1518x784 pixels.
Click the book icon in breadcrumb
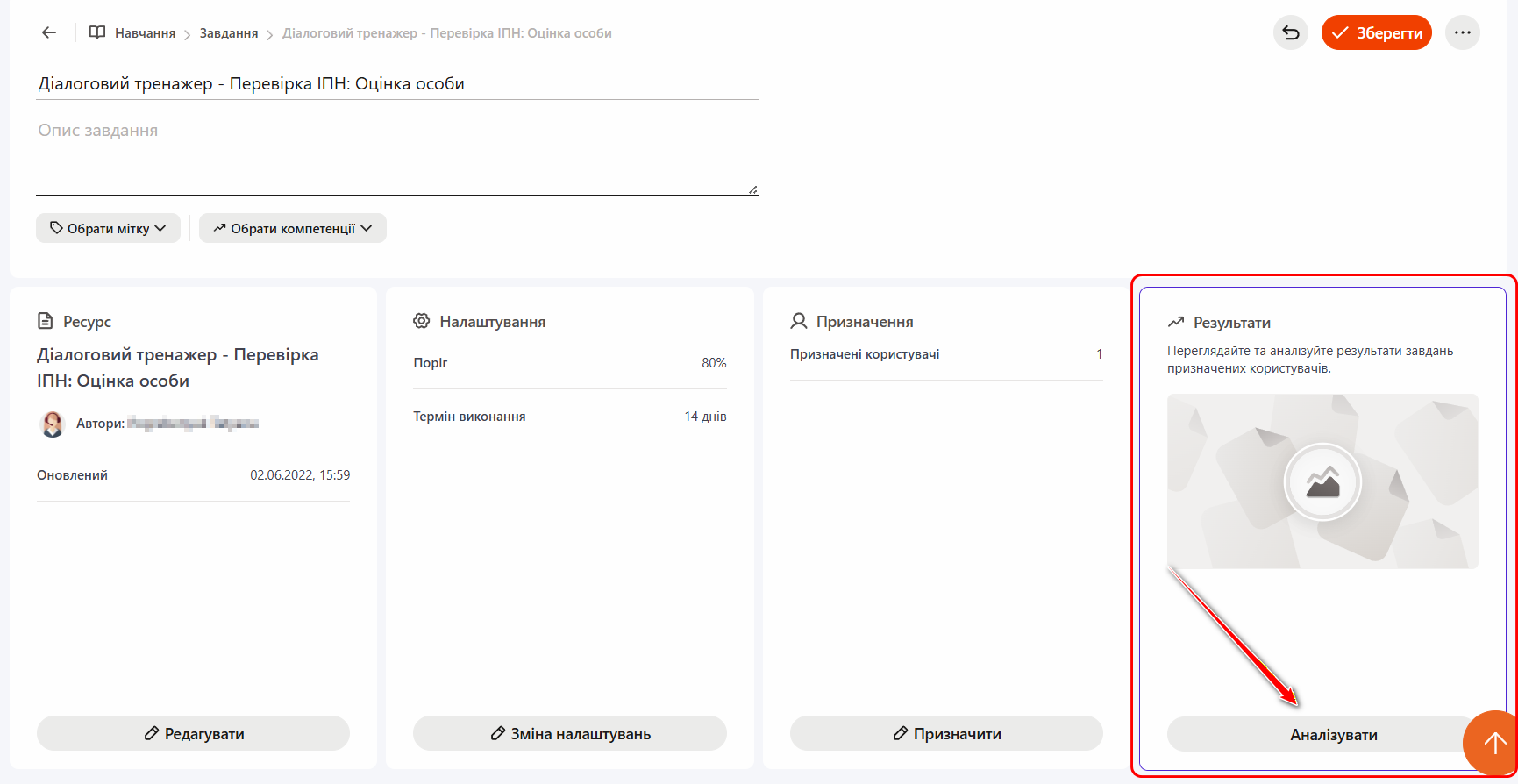pyautogui.click(x=97, y=32)
